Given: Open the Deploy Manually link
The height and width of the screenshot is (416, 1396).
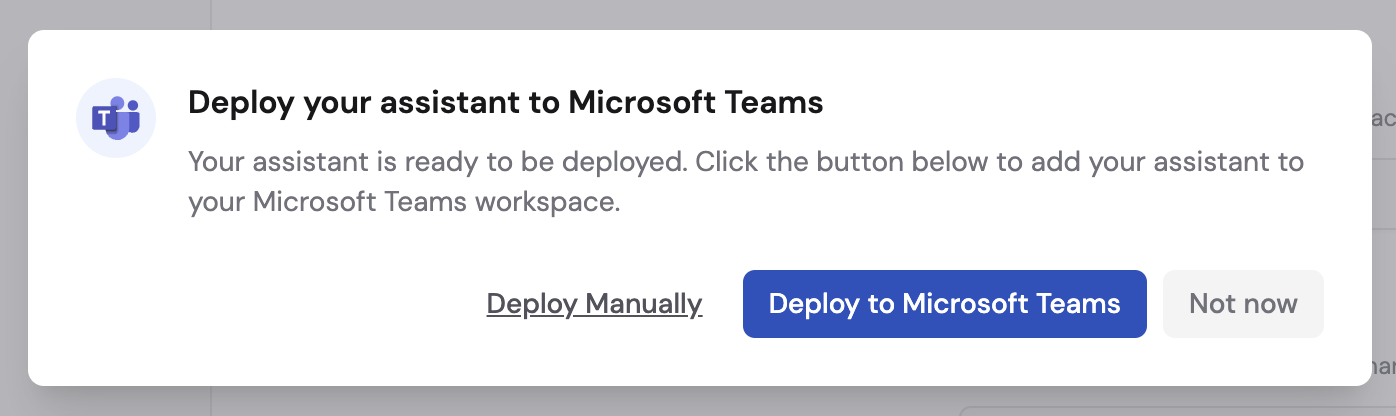Looking at the screenshot, I should click(594, 304).
